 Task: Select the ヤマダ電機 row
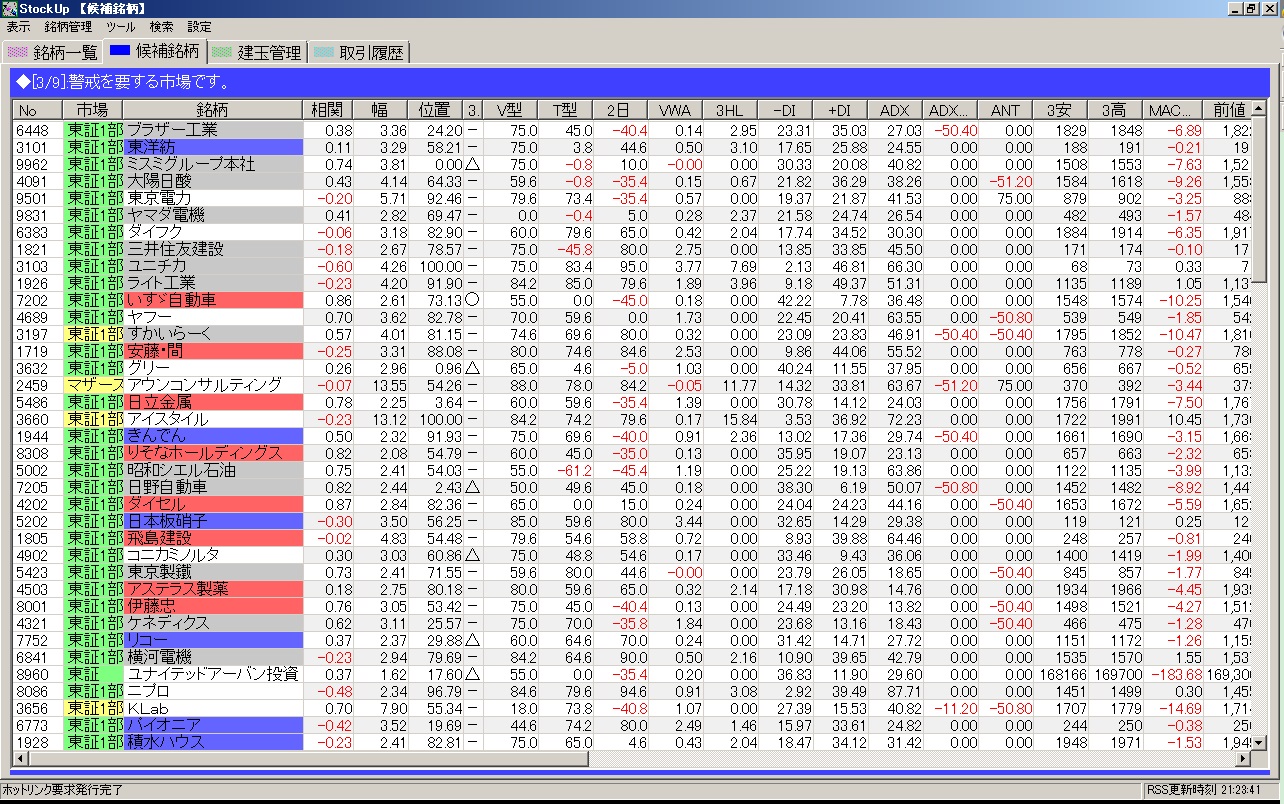pyautogui.click(x=632, y=215)
